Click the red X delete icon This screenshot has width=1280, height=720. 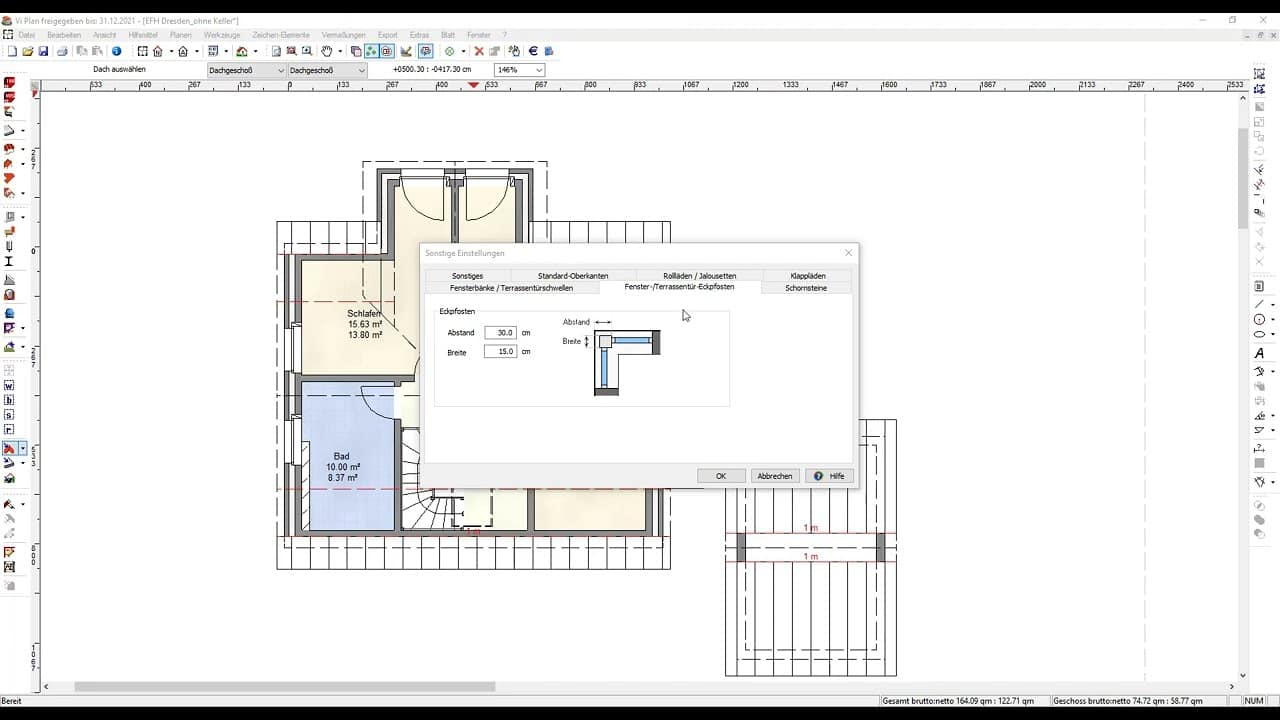479,51
